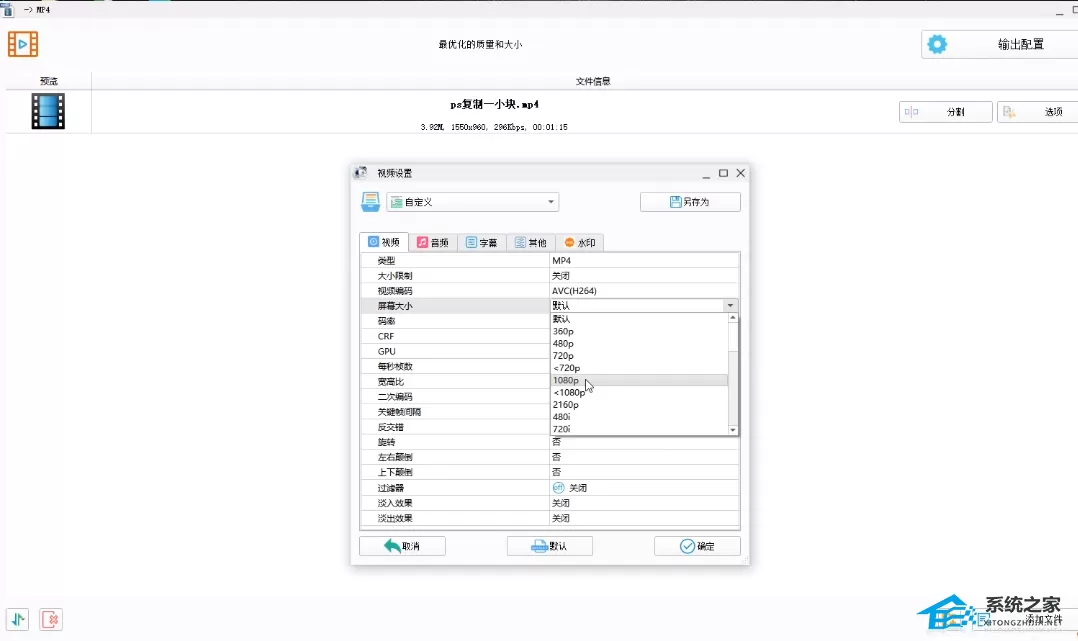1078x641 pixels.
Task: Click the 选项 options button
Action: [x=1038, y=111]
